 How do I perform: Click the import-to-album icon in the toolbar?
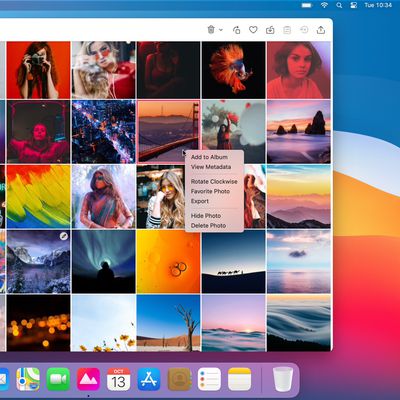point(270,30)
